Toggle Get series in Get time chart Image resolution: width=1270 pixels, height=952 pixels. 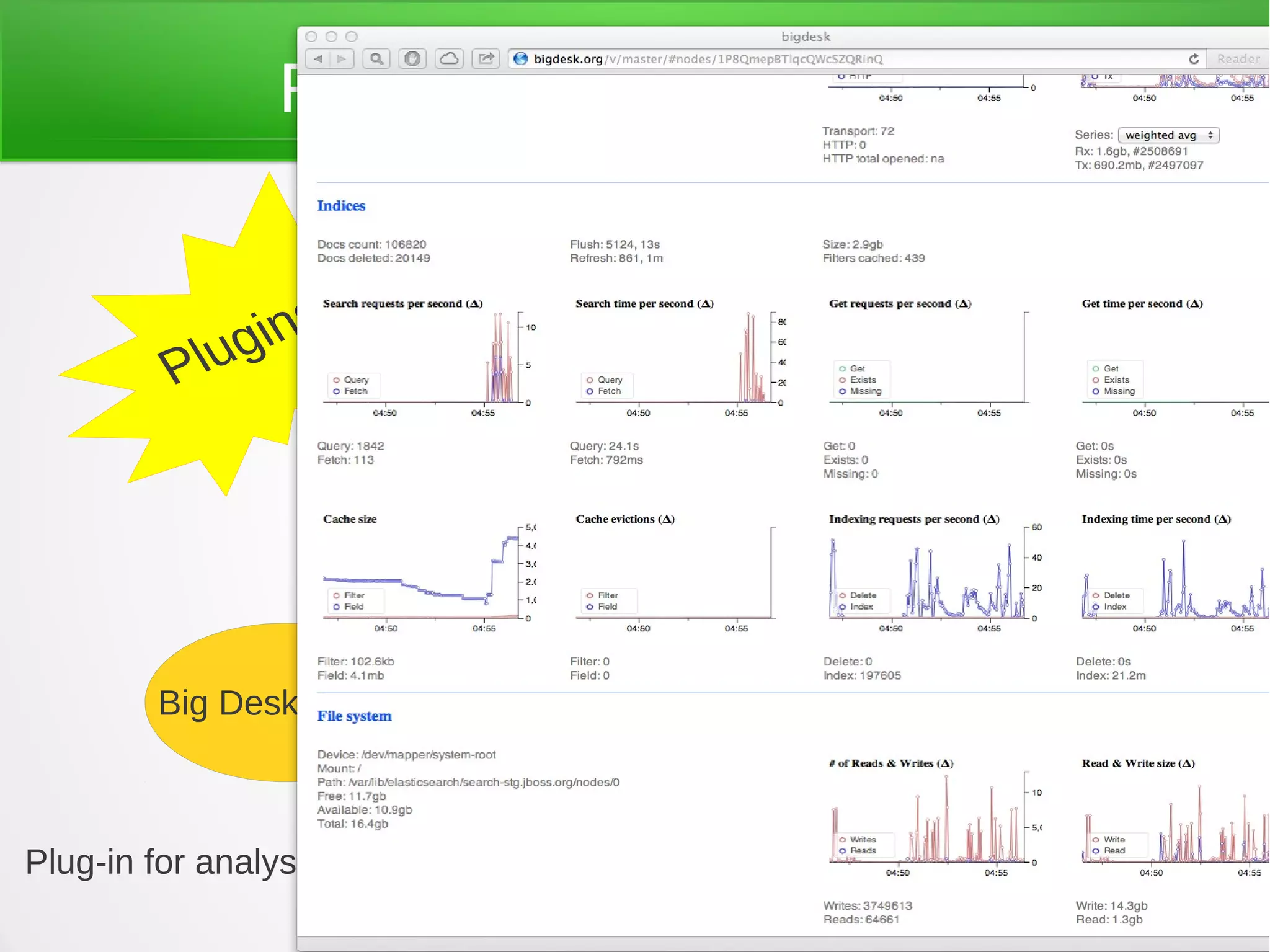click(1105, 368)
